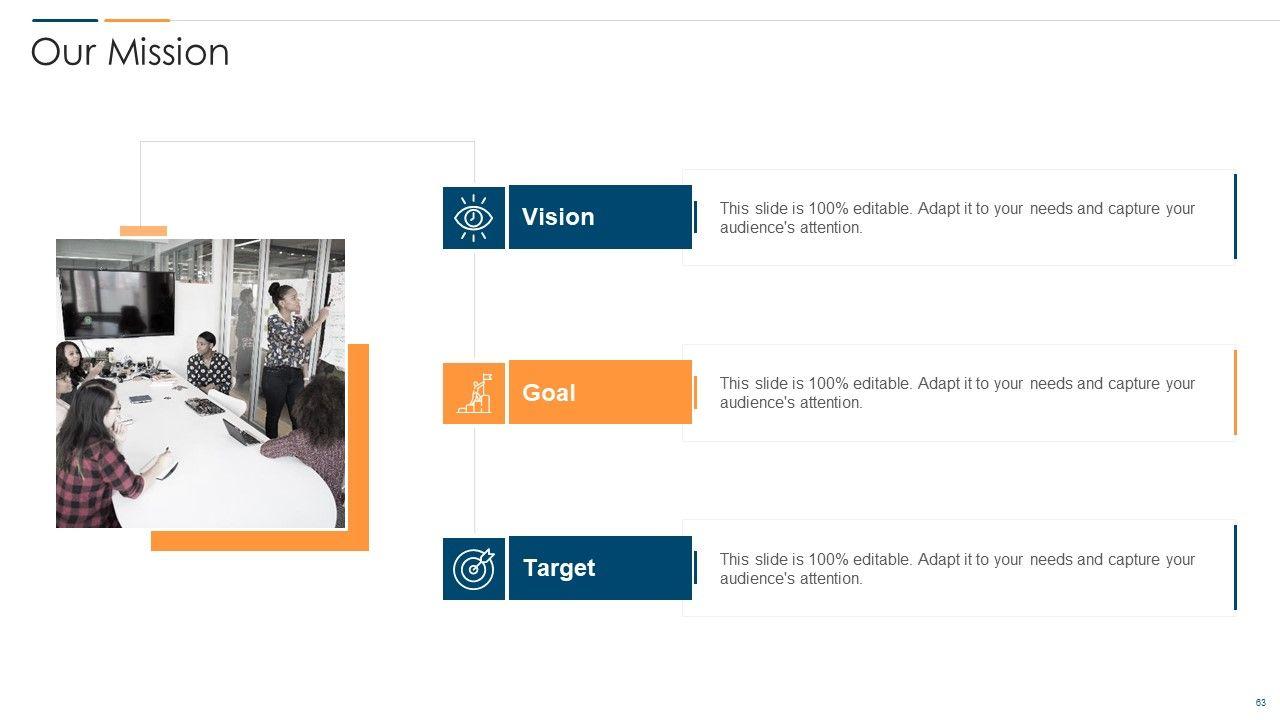Click the Goal flag-on-stairs icon
1280x720 pixels.
474,392
